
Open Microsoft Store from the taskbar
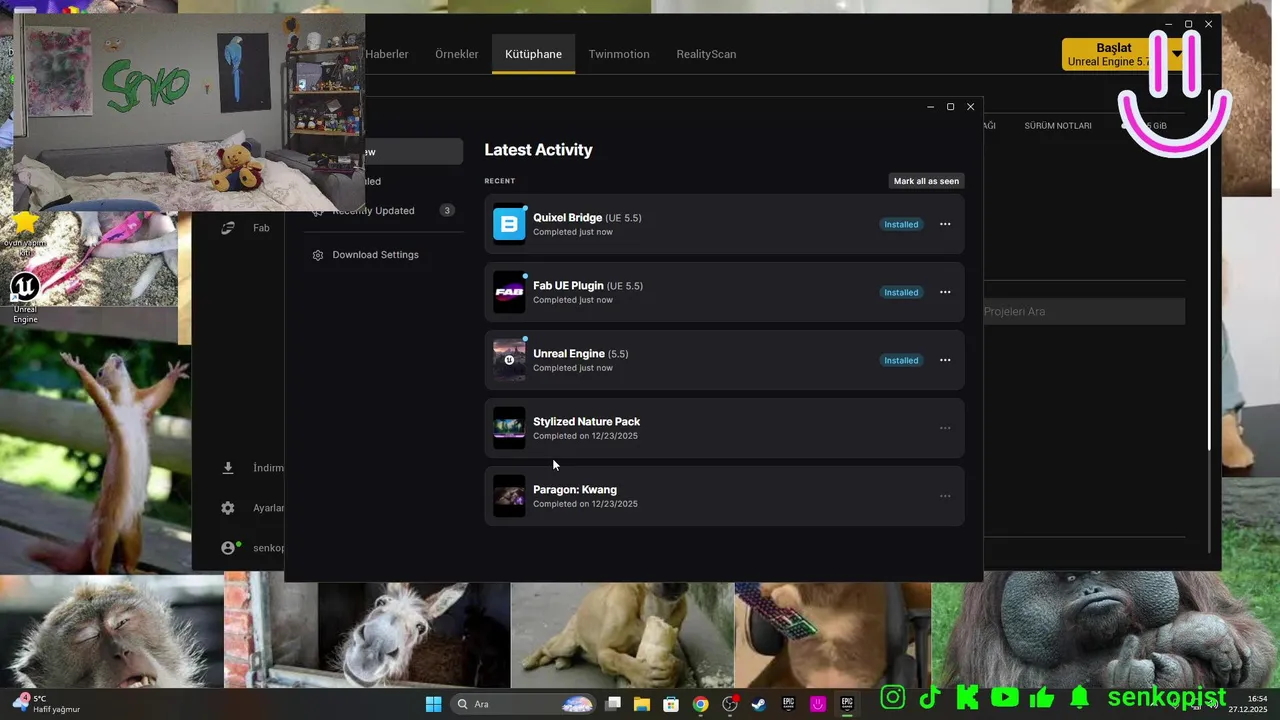[x=671, y=704]
